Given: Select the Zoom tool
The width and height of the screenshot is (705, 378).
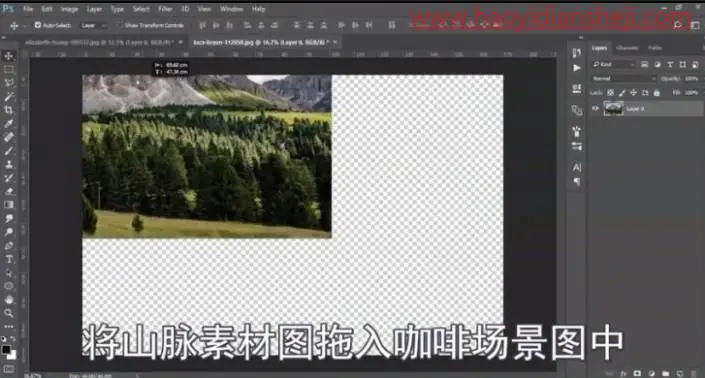Looking at the screenshot, I should click(x=9, y=313).
